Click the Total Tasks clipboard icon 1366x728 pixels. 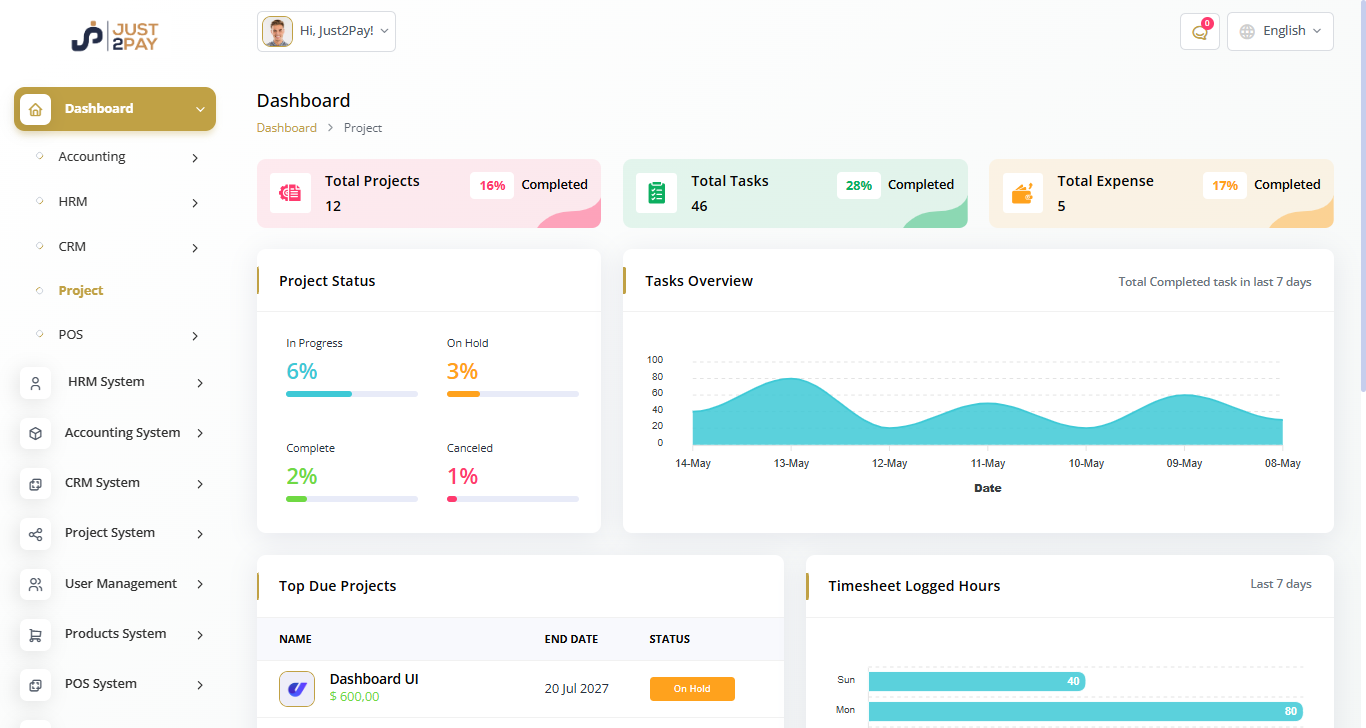656,193
